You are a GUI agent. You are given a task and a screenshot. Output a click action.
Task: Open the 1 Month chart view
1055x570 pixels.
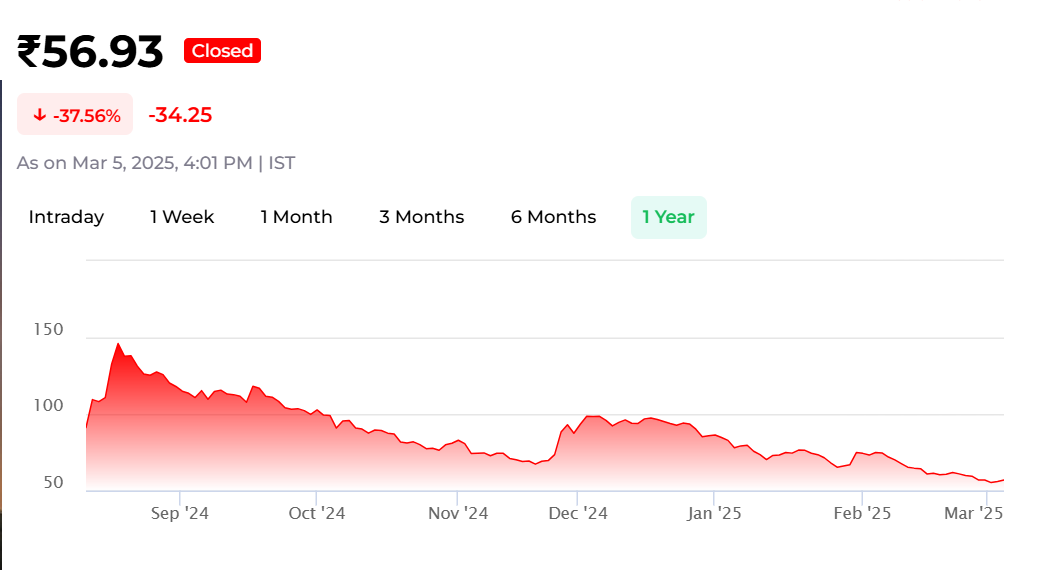coord(296,217)
